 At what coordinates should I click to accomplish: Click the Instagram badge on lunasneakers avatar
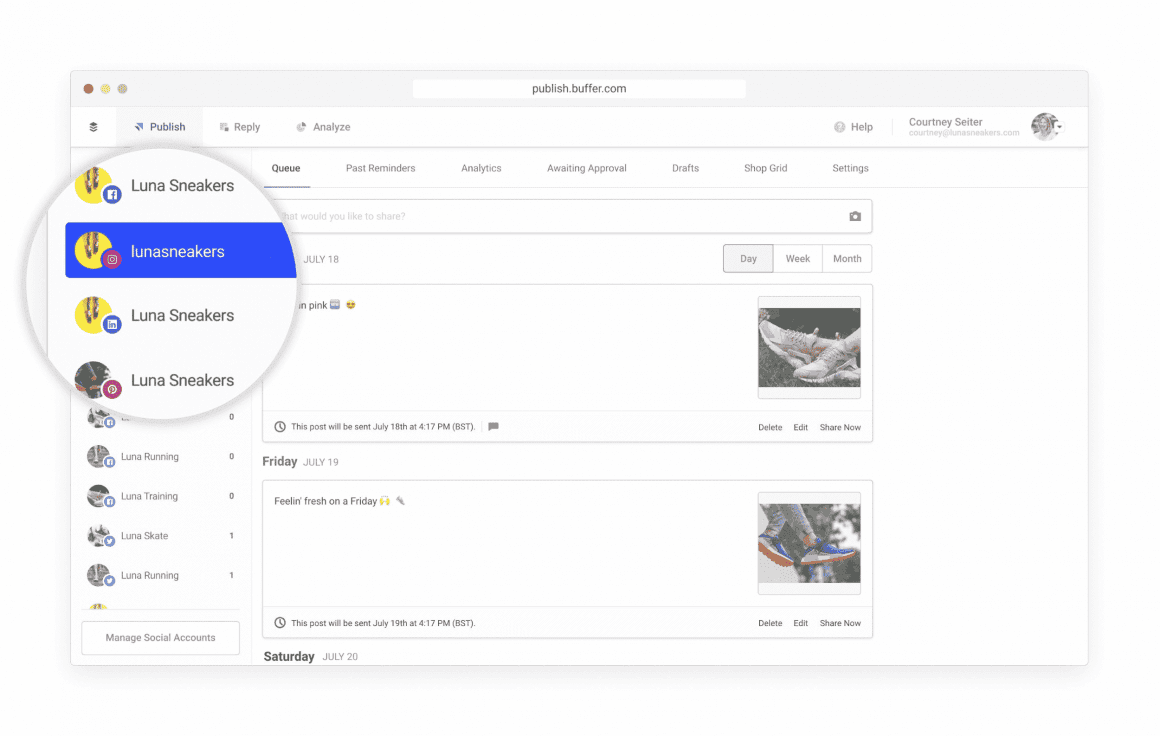click(x=112, y=260)
